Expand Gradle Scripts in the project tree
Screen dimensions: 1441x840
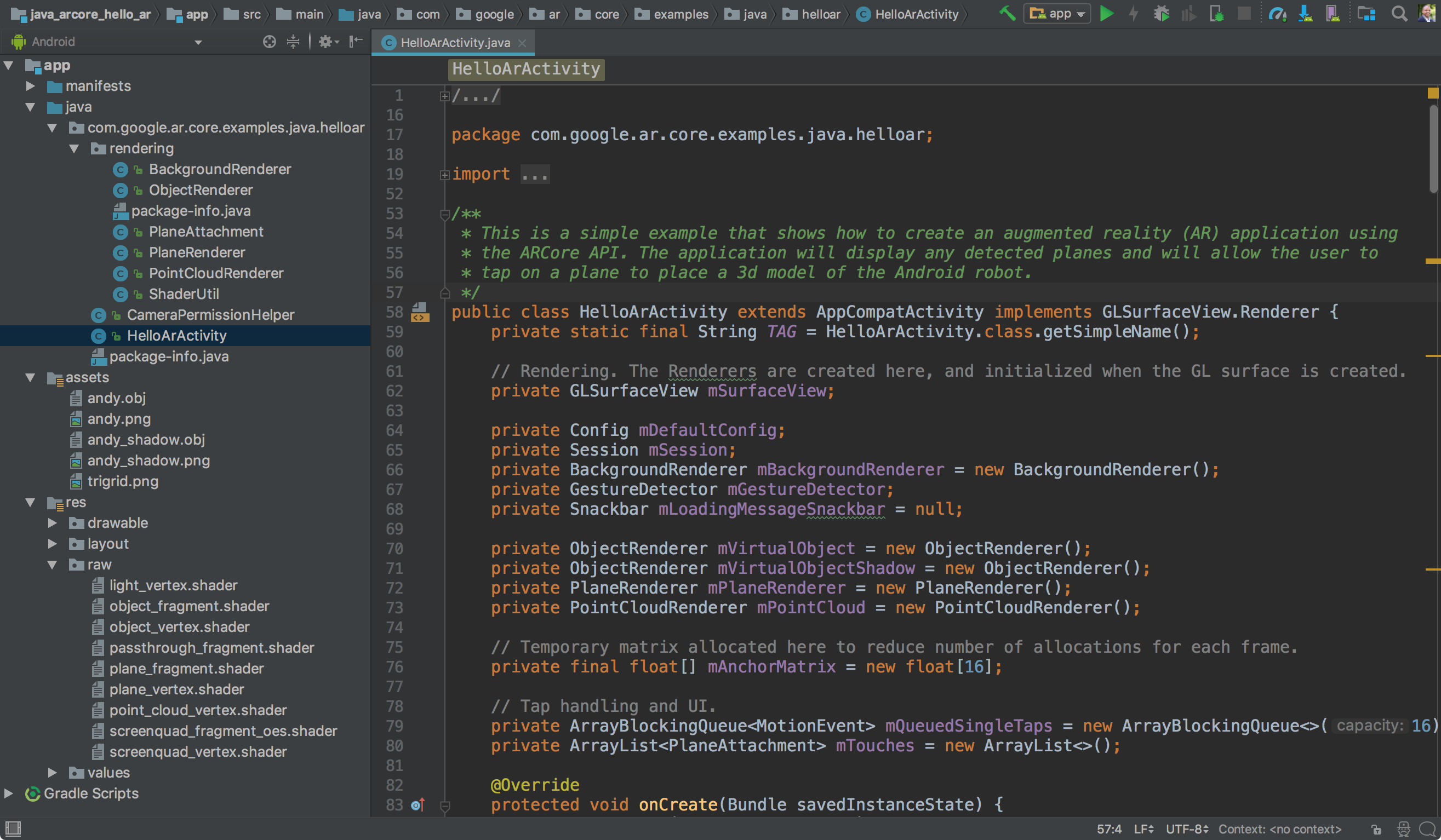click(9, 793)
